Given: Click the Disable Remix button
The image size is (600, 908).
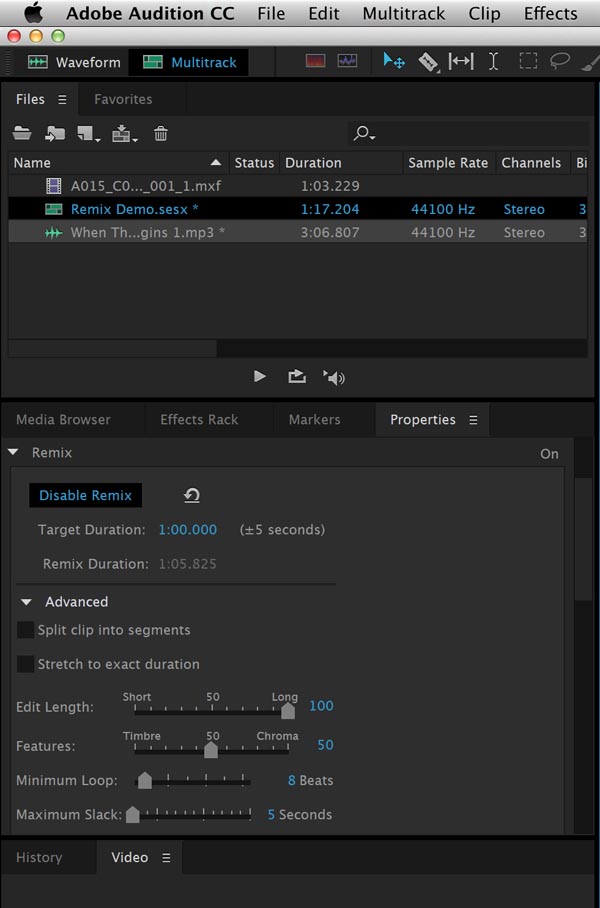Looking at the screenshot, I should point(86,495).
